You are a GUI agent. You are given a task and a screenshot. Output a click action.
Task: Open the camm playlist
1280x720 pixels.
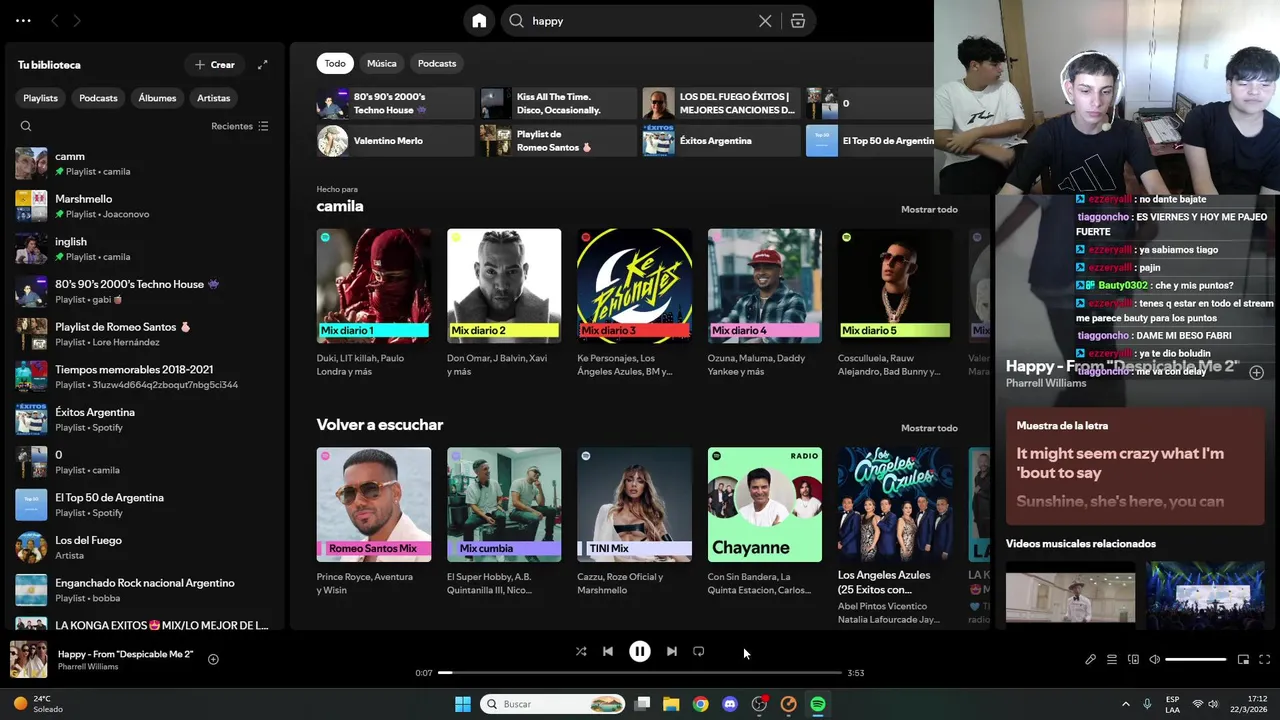pyautogui.click(x=145, y=163)
